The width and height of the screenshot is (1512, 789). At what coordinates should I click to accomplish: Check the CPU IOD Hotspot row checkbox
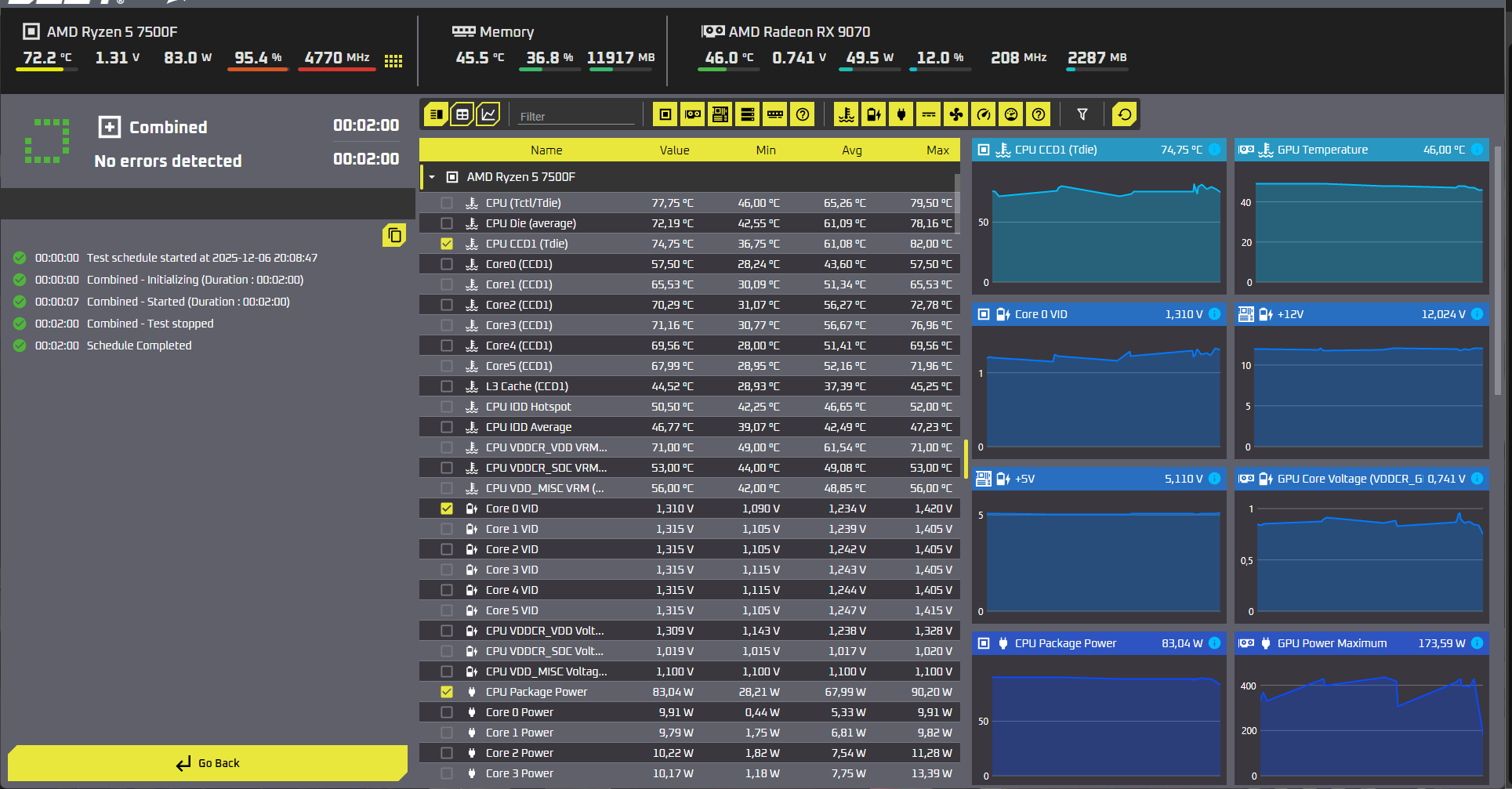pos(447,407)
